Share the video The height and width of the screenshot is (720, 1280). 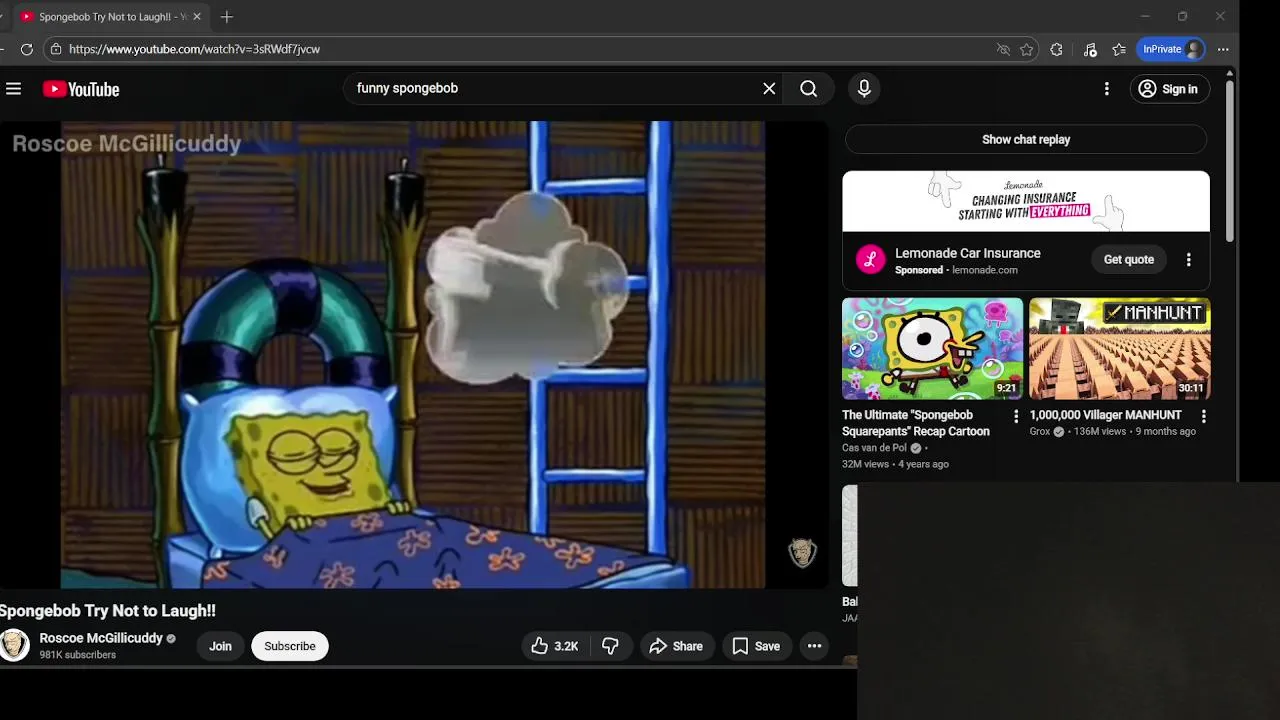click(x=677, y=646)
